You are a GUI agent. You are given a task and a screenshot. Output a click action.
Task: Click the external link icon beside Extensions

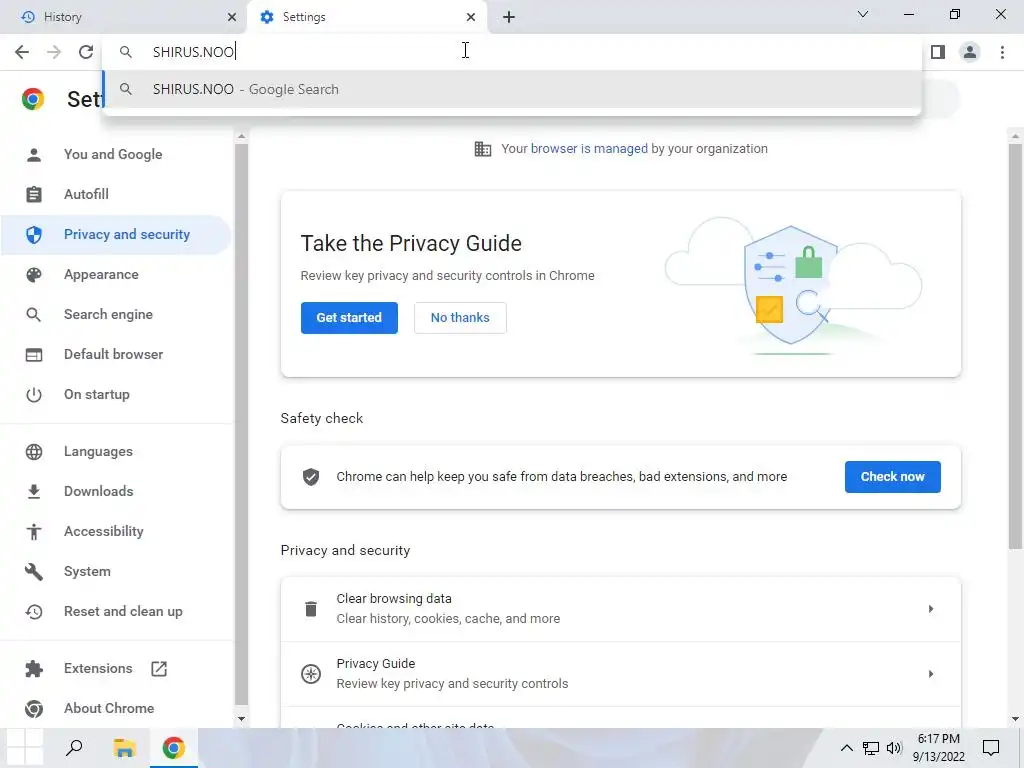coord(159,669)
